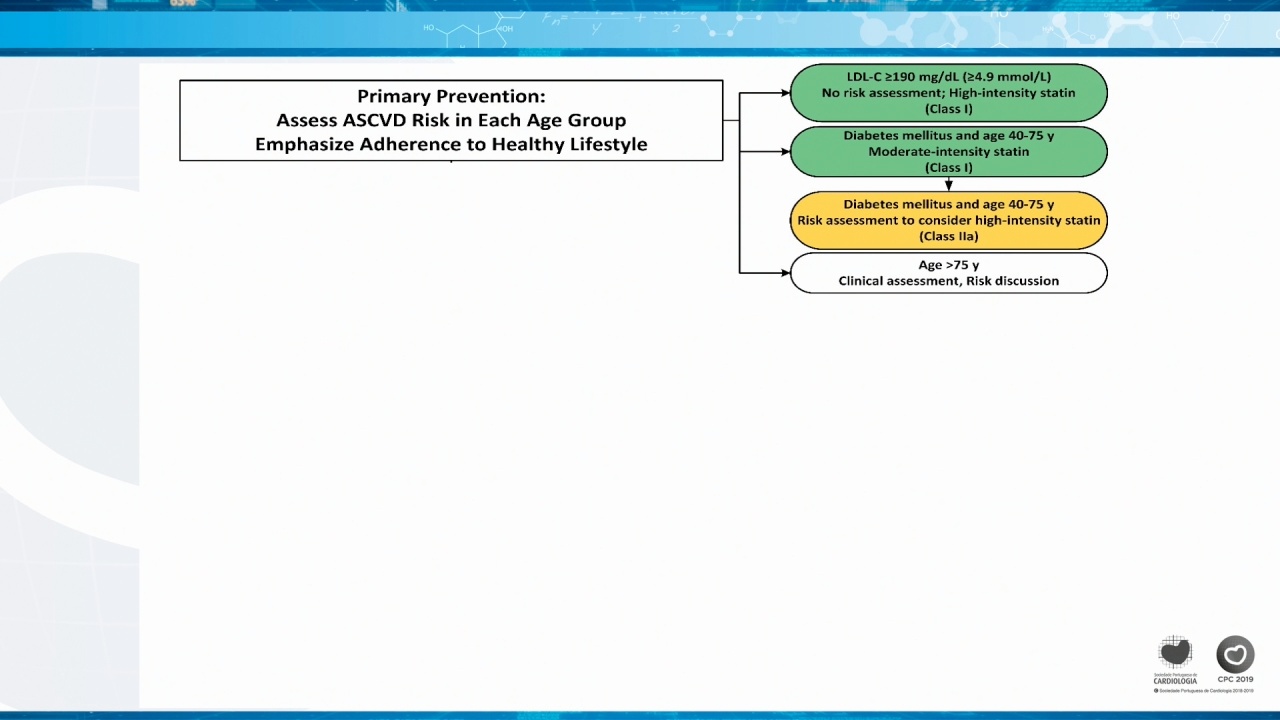Select the LDL-C ≥190 mg/dL green box
This screenshot has height=720, width=1280.
[948, 93]
